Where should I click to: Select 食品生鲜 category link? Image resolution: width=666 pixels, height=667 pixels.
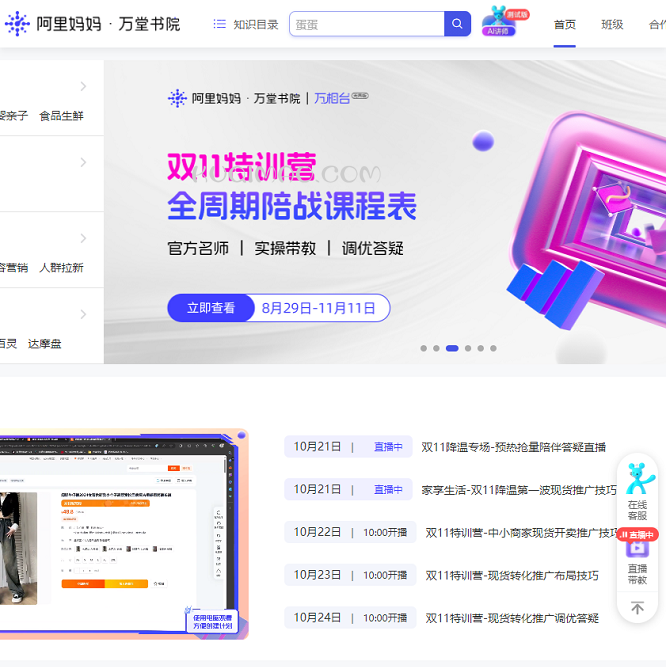coord(61,116)
